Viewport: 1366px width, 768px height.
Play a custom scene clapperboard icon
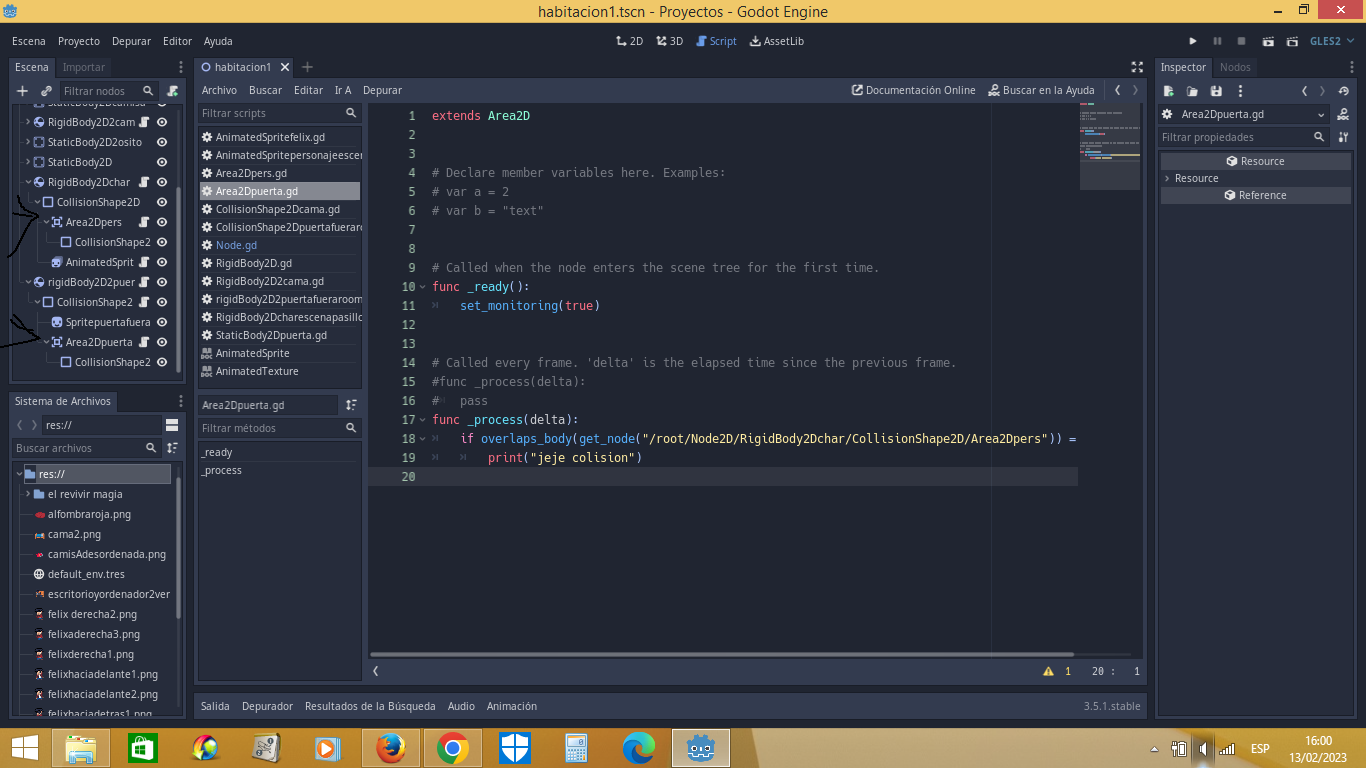pyautogui.click(x=1292, y=41)
